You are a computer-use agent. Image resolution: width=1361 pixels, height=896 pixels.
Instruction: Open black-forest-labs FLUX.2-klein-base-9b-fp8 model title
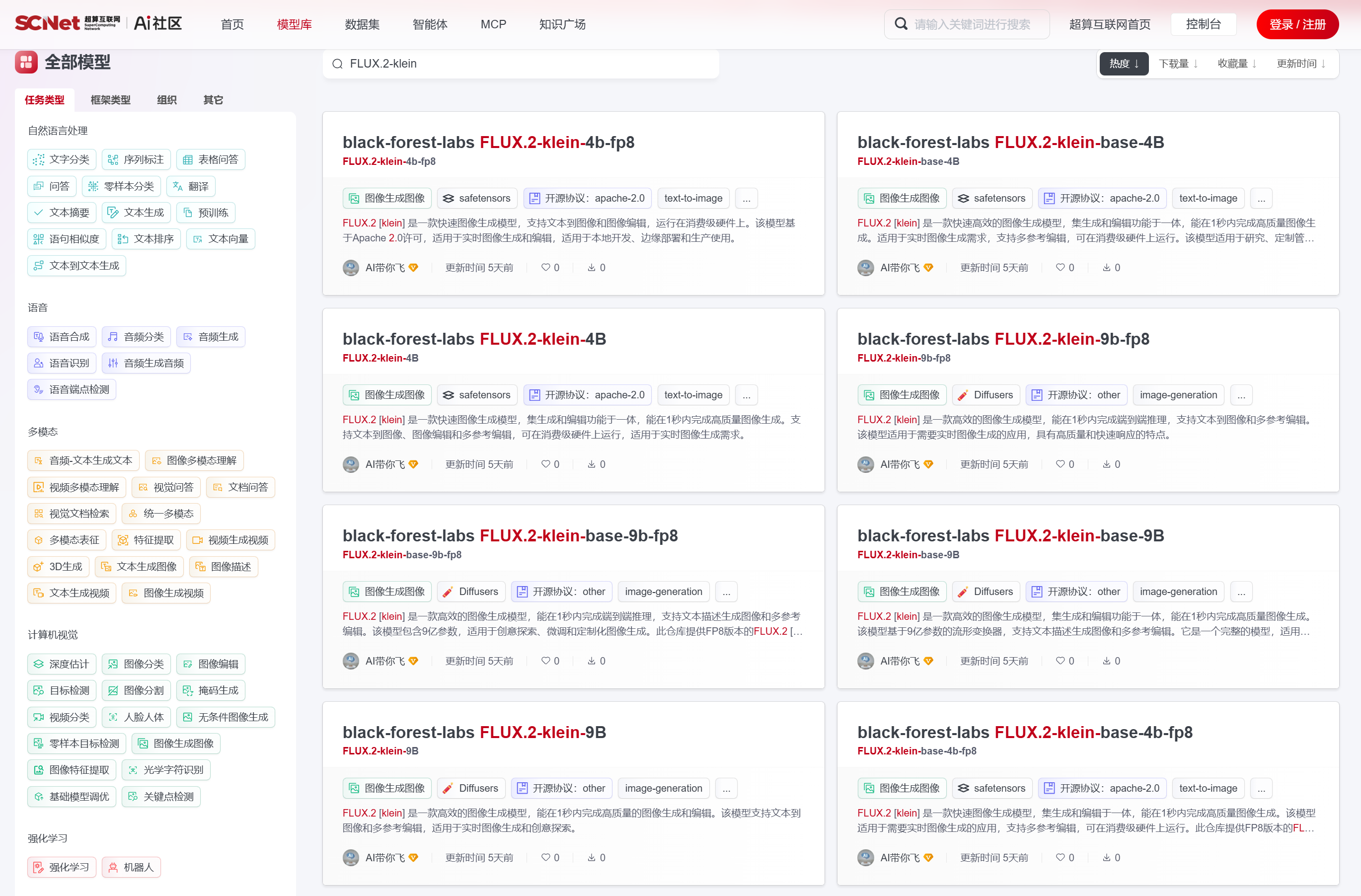coord(510,536)
